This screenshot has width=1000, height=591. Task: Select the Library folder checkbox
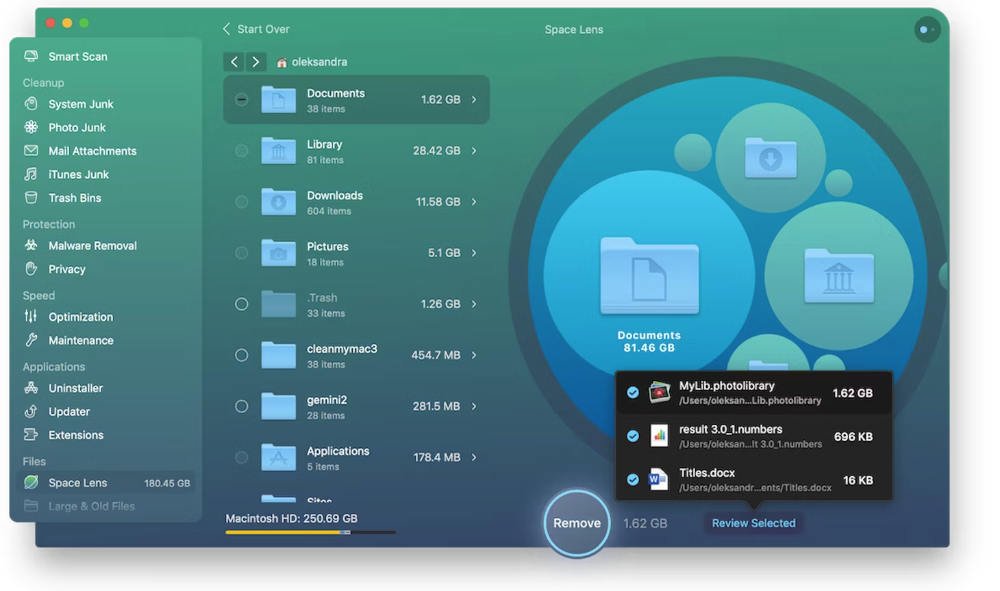click(242, 150)
